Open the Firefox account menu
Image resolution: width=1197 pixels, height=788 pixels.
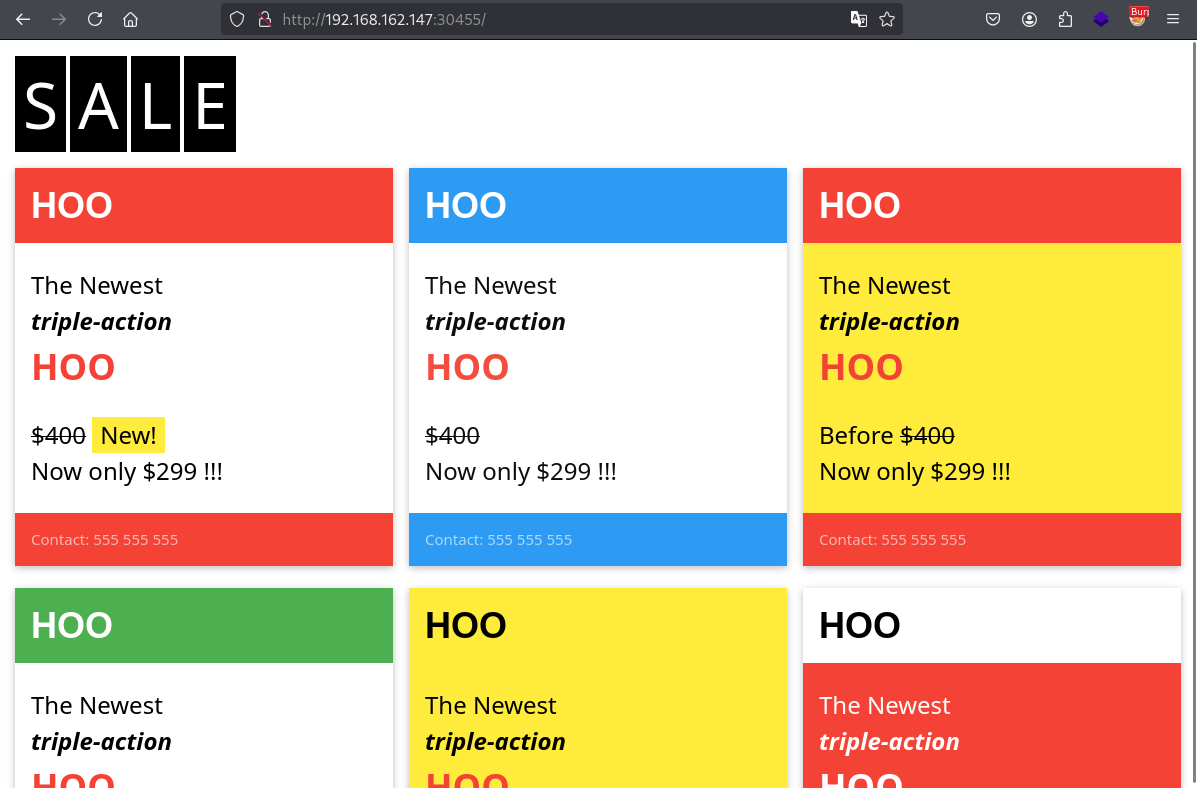[x=1029, y=19]
